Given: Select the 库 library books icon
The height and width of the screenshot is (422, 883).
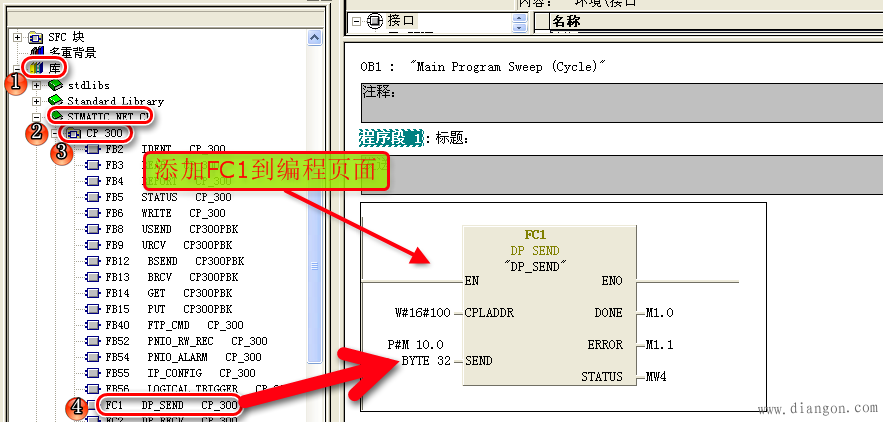Looking at the screenshot, I should tap(36, 68).
